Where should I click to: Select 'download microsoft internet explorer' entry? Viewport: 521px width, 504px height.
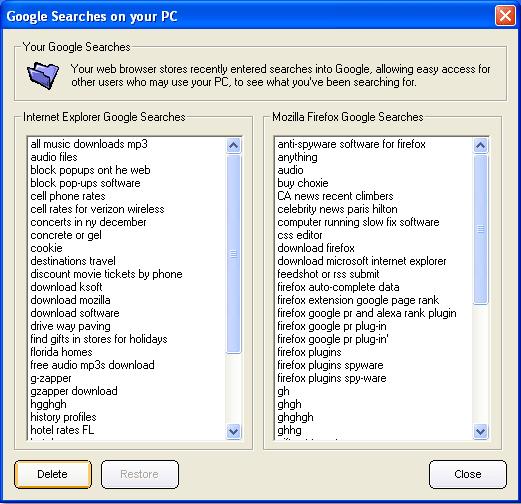pyautogui.click(x=362, y=261)
